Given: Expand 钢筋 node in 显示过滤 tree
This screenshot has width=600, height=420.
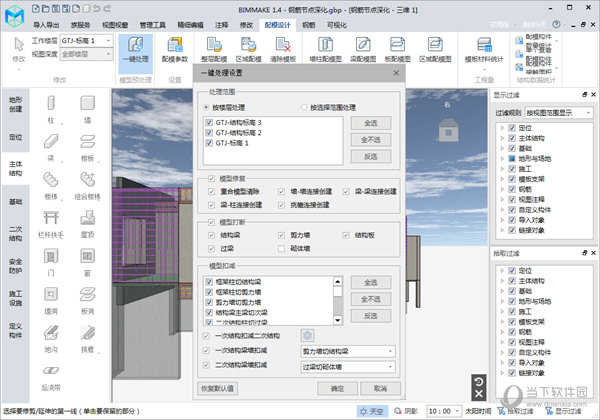Looking at the screenshot, I should tap(502, 189).
